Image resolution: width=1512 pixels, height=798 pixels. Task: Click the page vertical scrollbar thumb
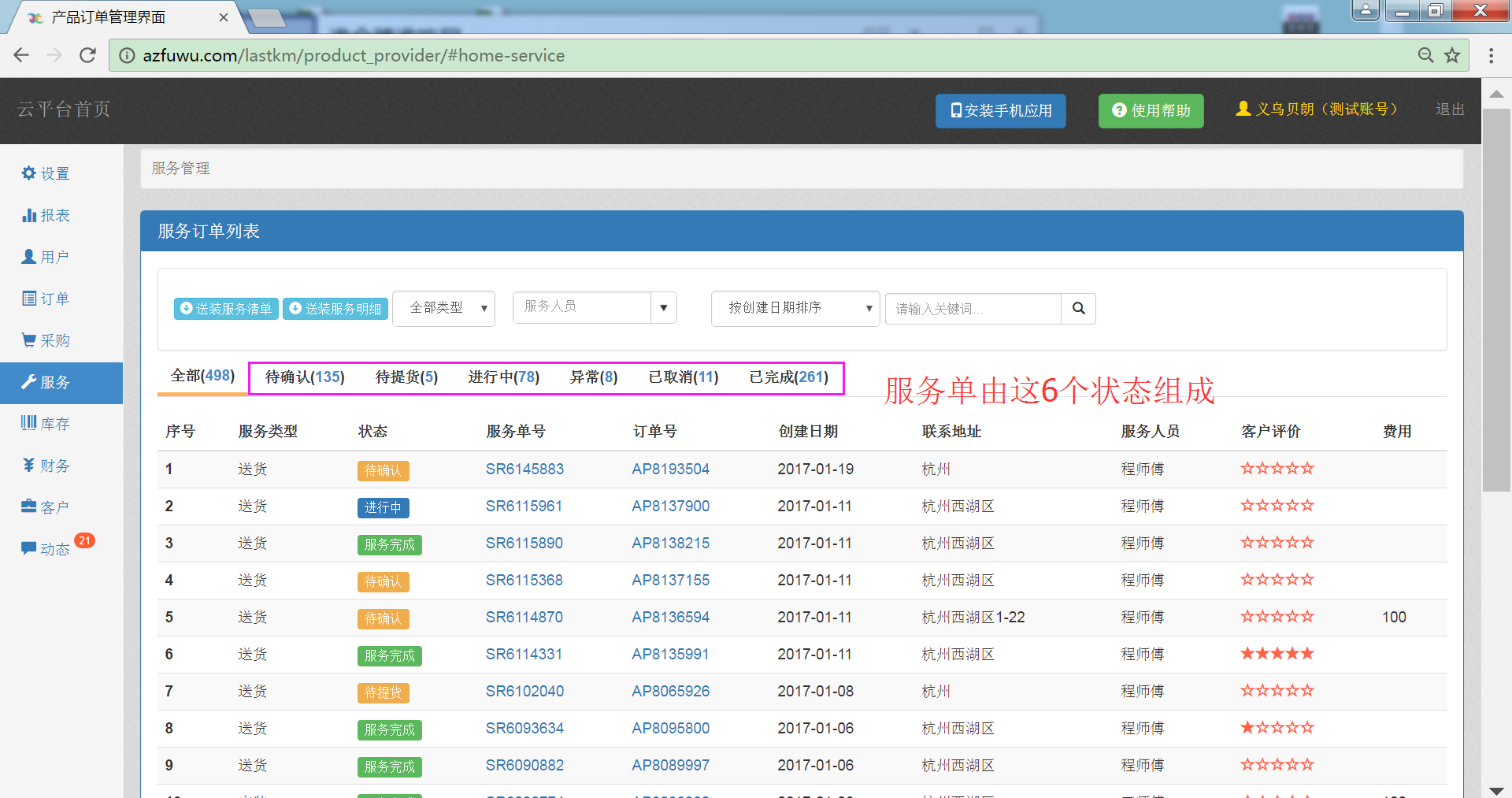point(1496,299)
